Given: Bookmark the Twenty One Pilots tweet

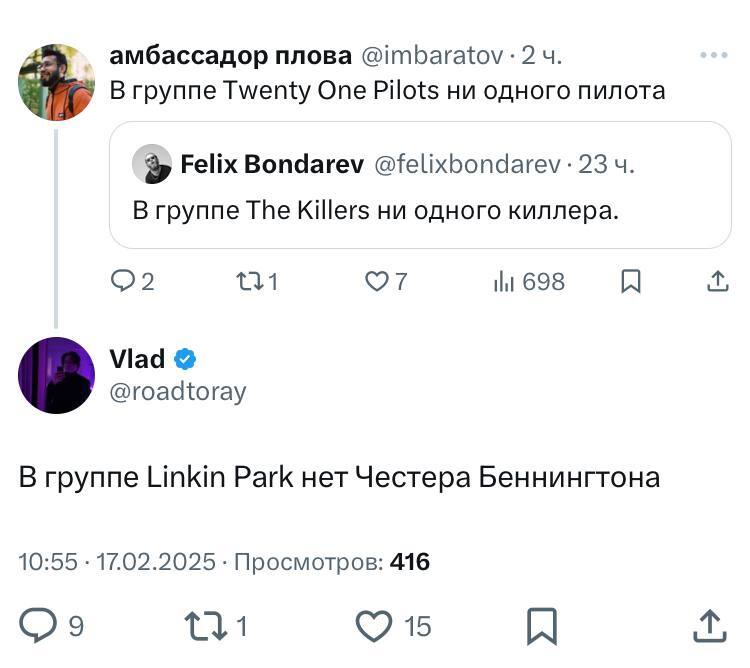Looking at the screenshot, I should 631,282.
